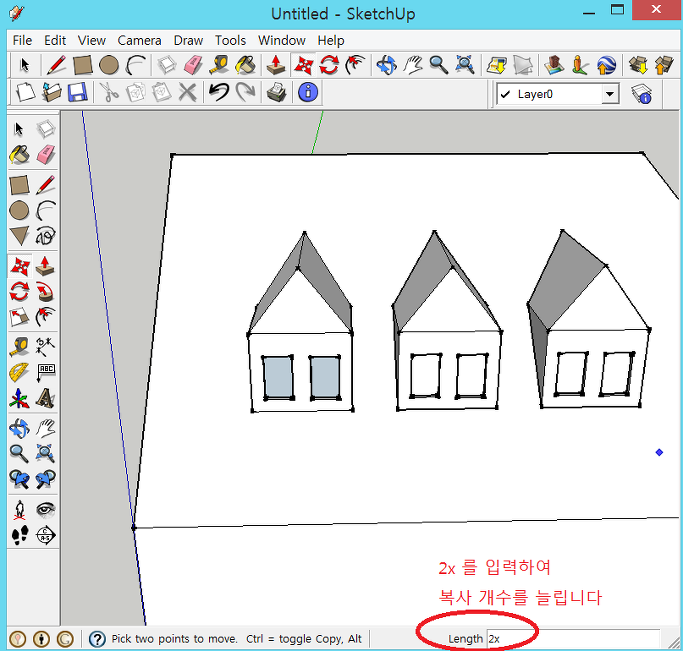Click the left house's left blue window
This screenshot has height=651, width=683.
(277, 377)
